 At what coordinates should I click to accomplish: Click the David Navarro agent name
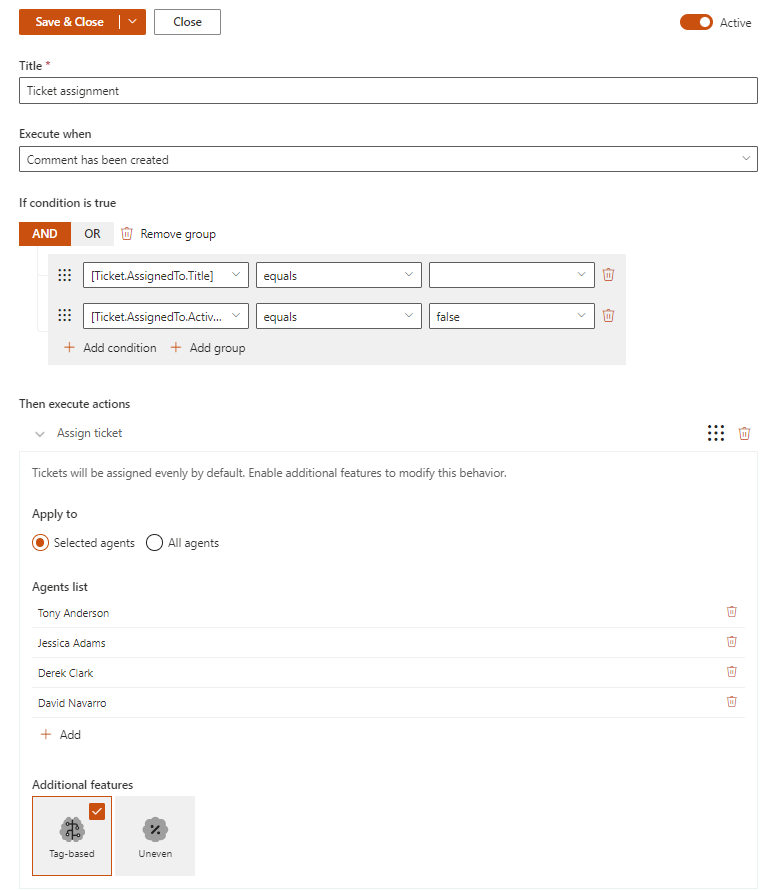[72, 703]
